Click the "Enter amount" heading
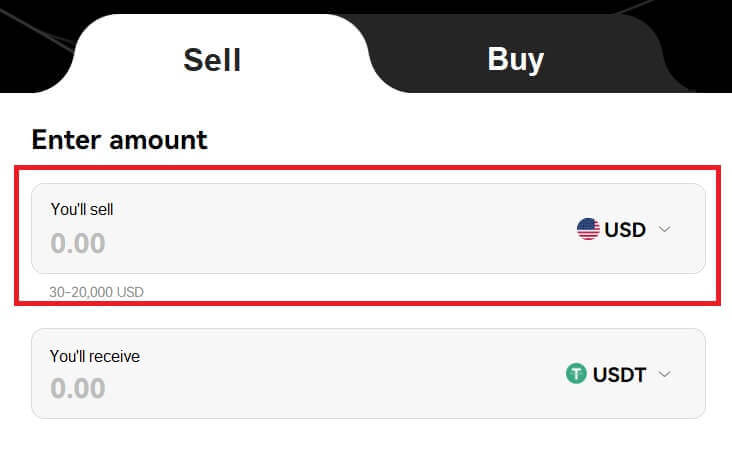The height and width of the screenshot is (460, 732). pyautogui.click(x=119, y=139)
